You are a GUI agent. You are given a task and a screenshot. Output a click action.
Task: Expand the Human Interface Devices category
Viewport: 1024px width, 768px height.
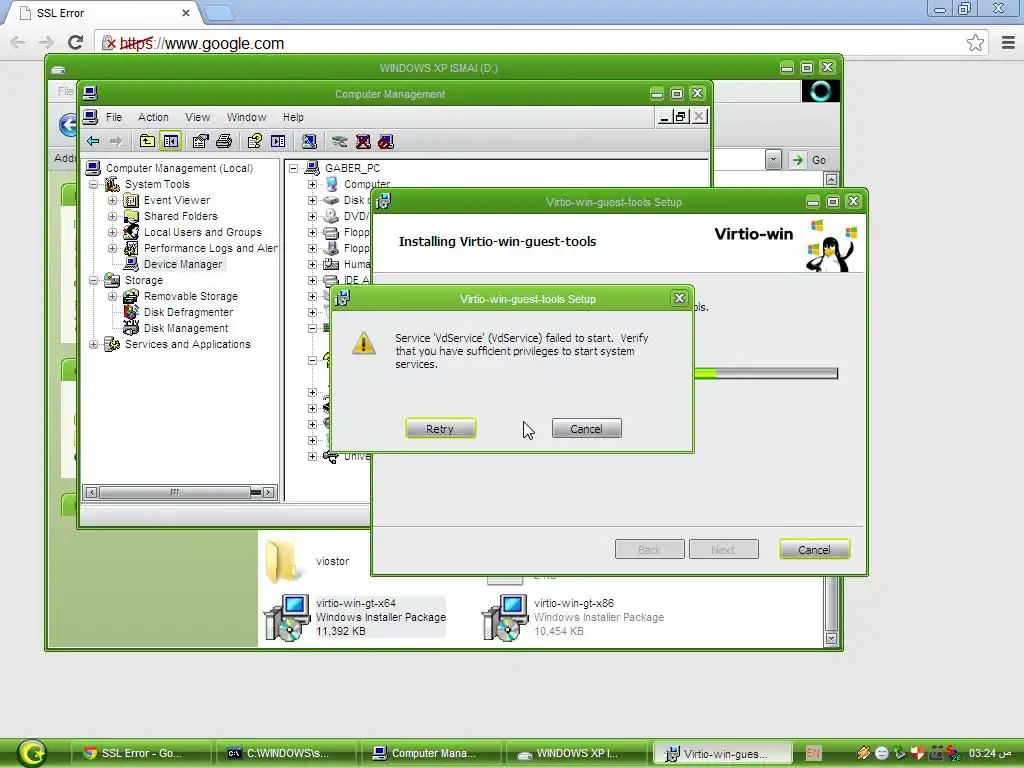coord(312,264)
